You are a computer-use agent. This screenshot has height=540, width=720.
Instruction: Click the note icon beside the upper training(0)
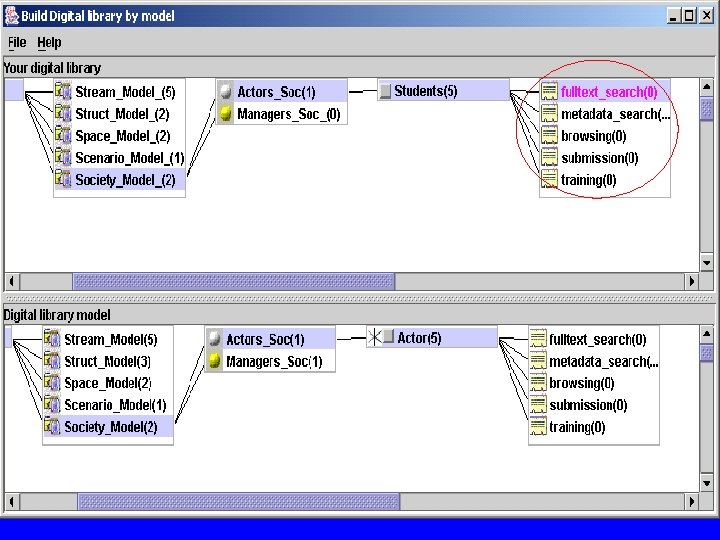click(x=549, y=180)
